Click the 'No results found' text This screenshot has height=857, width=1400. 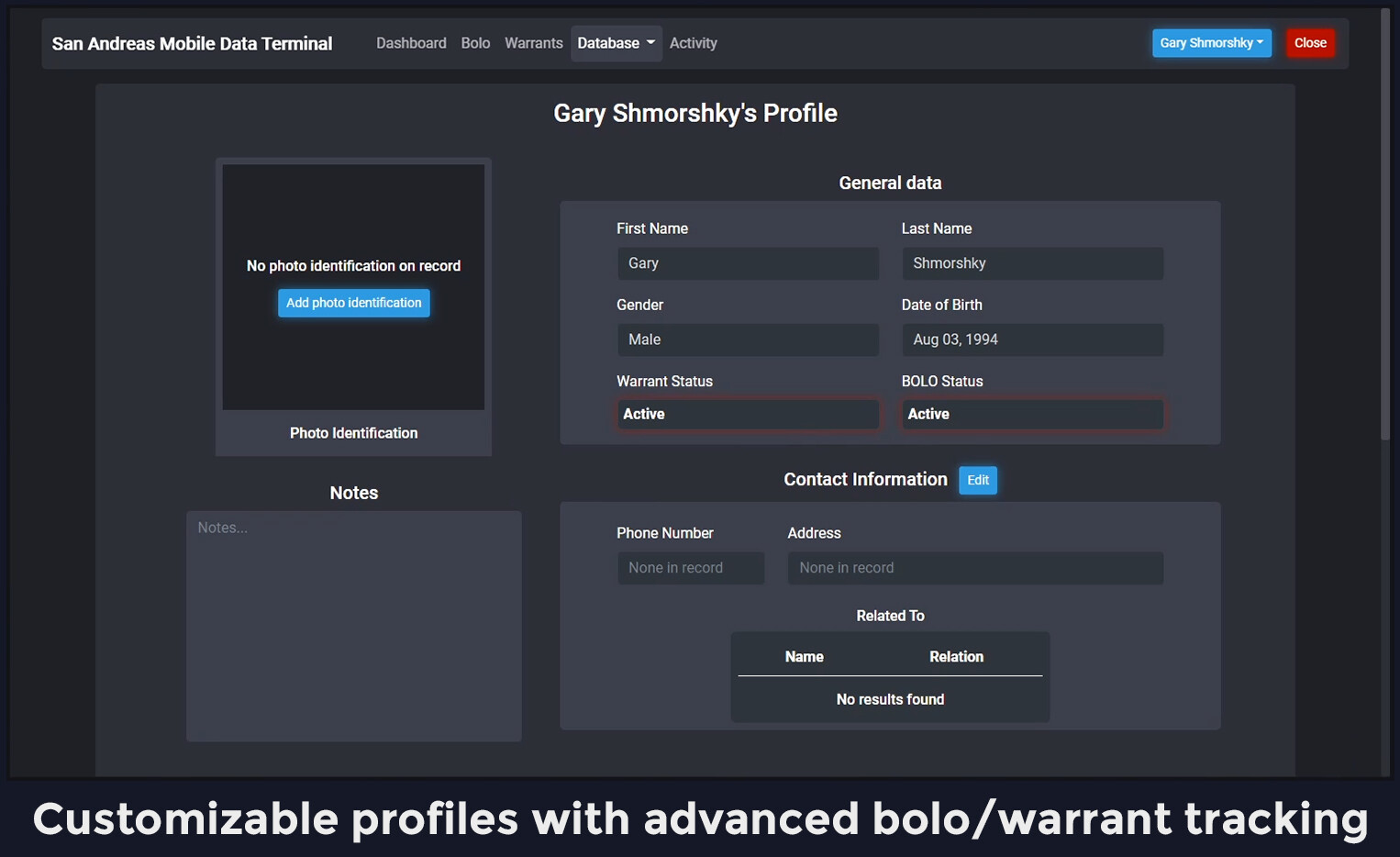890,699
